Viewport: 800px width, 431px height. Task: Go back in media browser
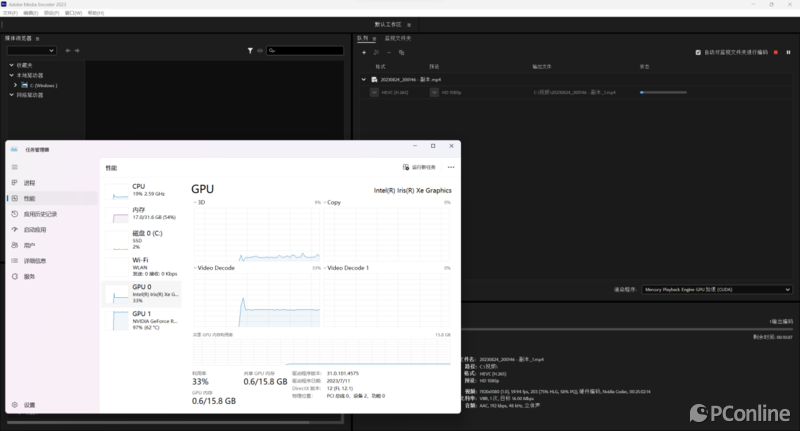(x=68, y=50)
